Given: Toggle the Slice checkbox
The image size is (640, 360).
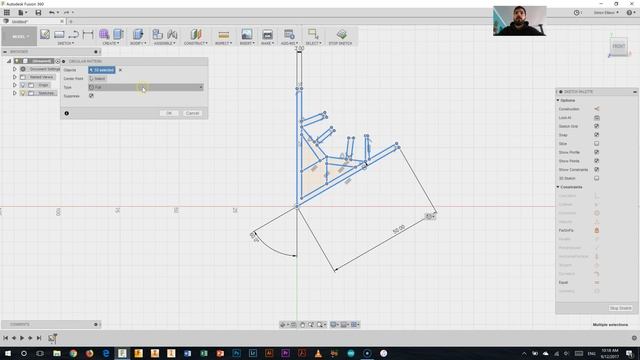Looking at the screenshot, I should (x=596, y=144).
